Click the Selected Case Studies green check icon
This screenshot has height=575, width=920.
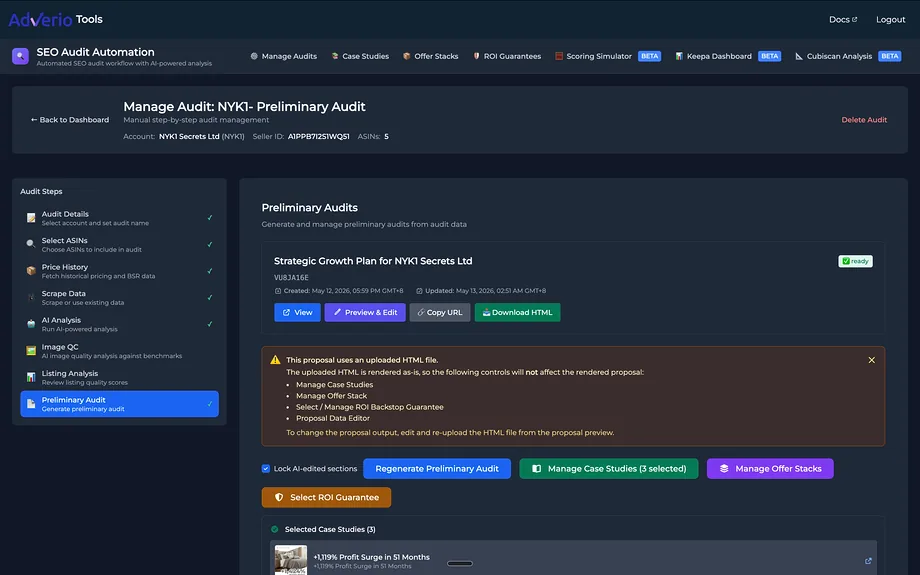275,529
